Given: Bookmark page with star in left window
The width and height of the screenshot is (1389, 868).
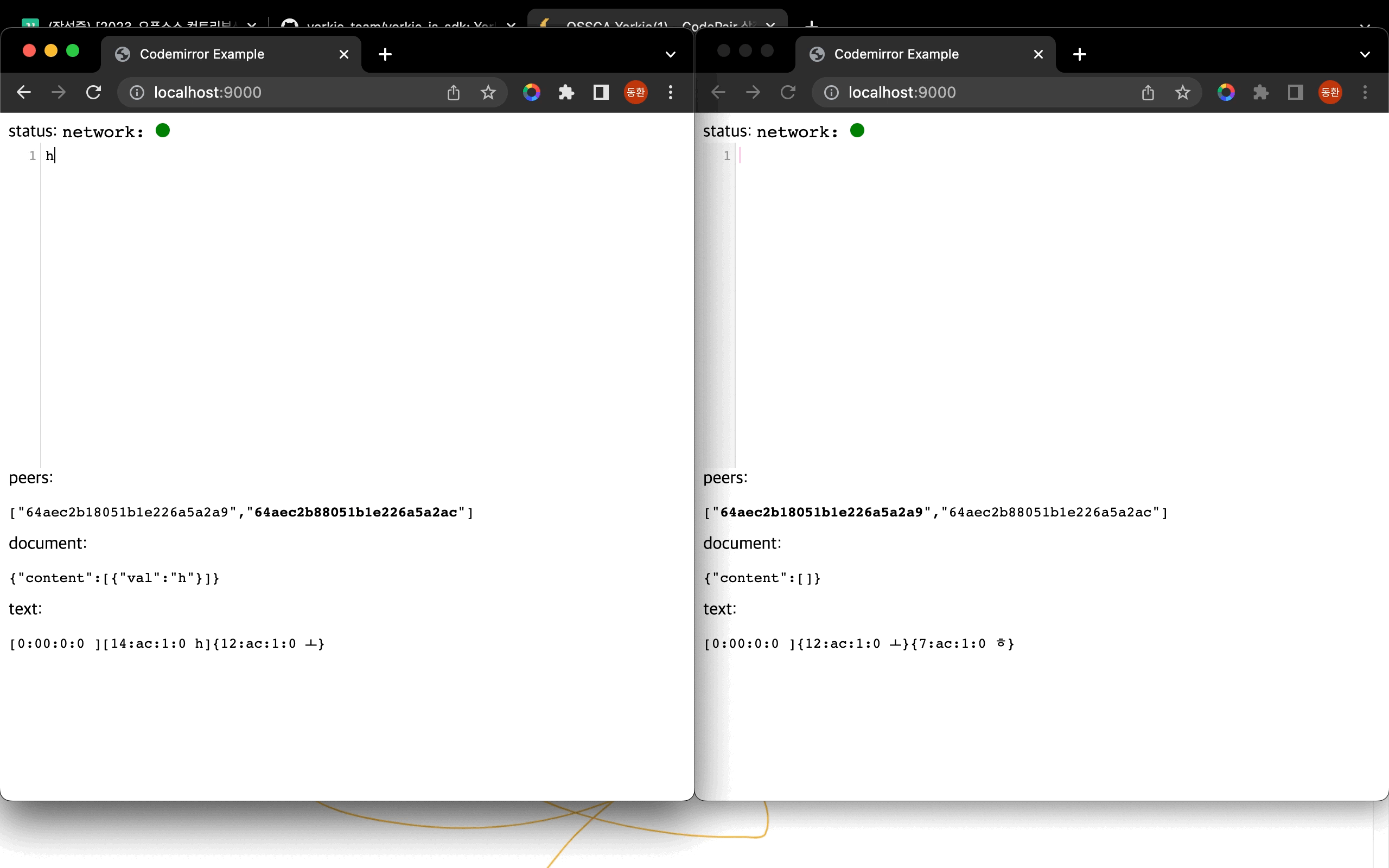Looking at the screenshot, I should [x=488, y=92].
